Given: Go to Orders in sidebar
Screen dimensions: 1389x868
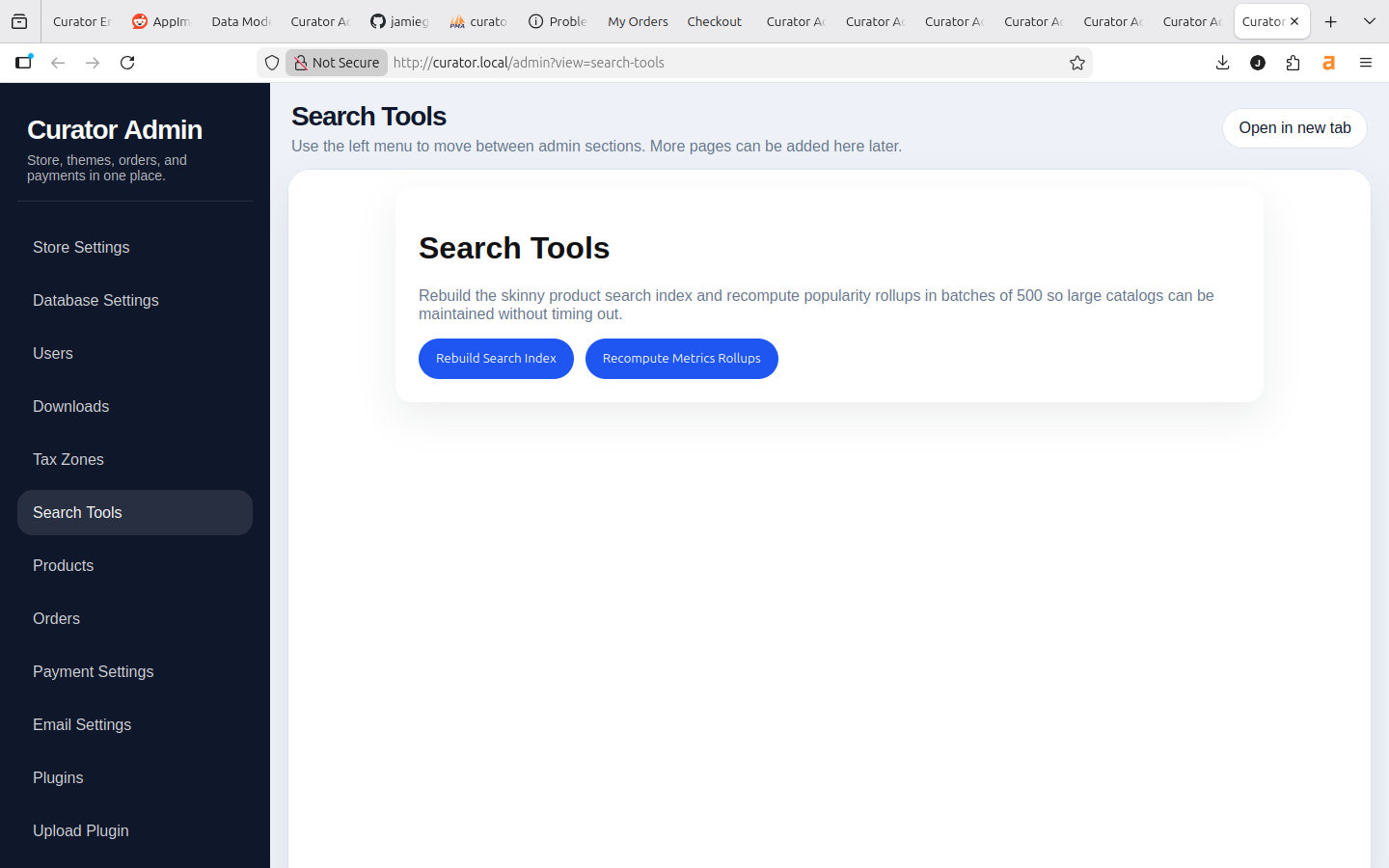Looking at the screenshot, I should click(135, 619).
